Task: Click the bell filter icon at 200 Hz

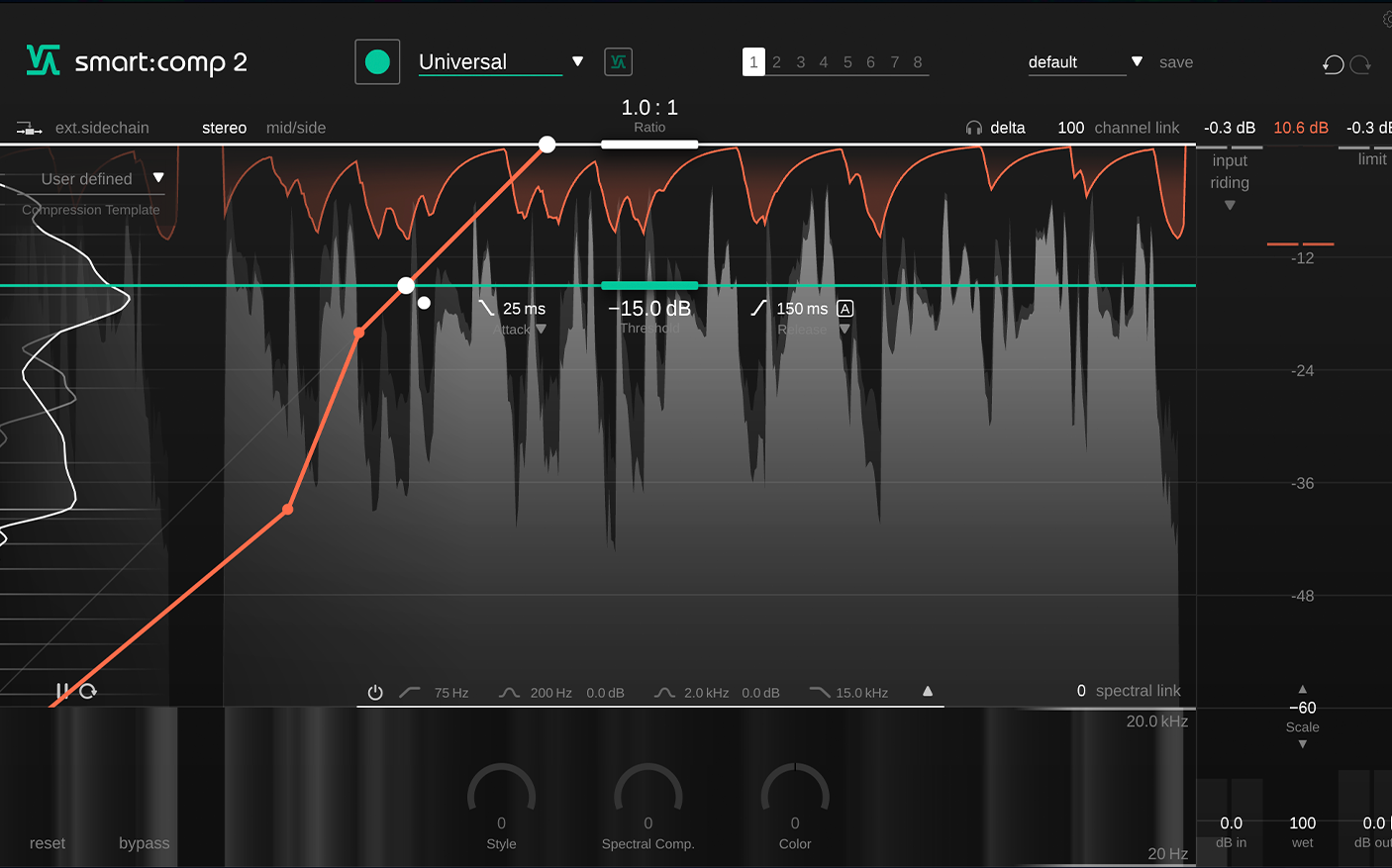Action: tap(509, 693)
